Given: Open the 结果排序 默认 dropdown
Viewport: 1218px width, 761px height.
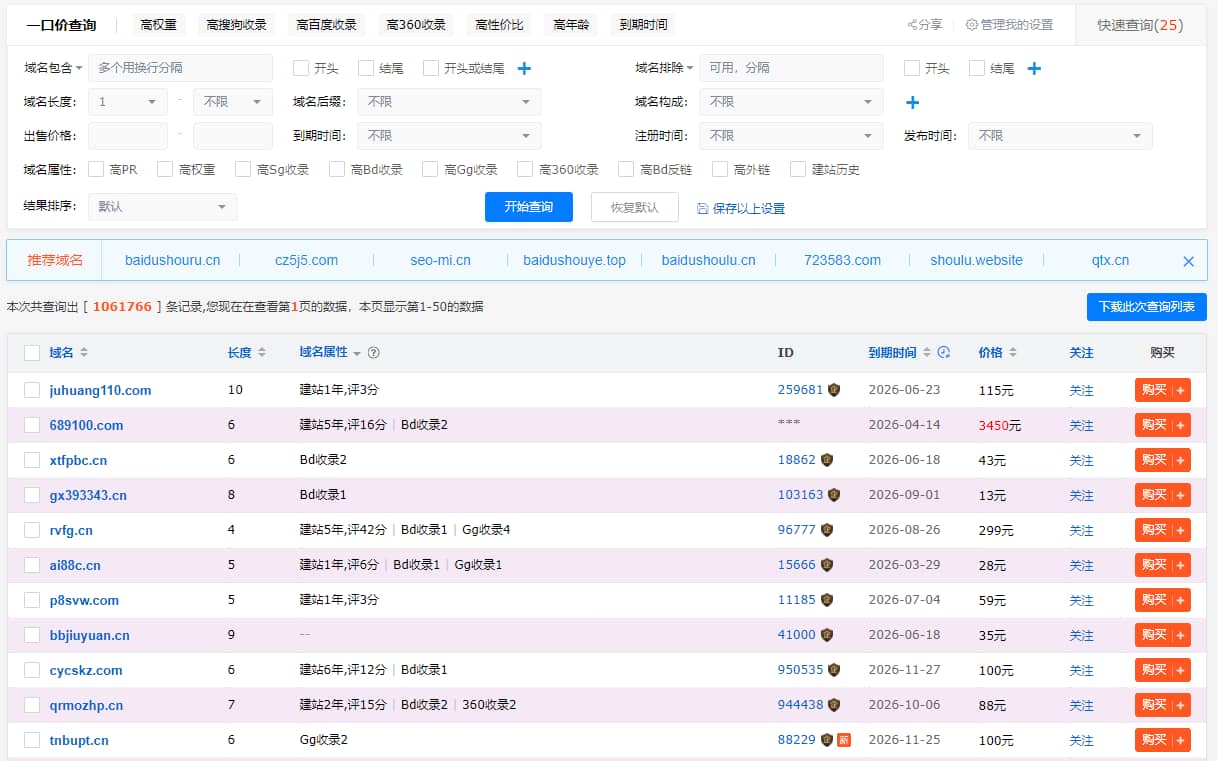Looking at the screenshot, I should coord(162,206).
